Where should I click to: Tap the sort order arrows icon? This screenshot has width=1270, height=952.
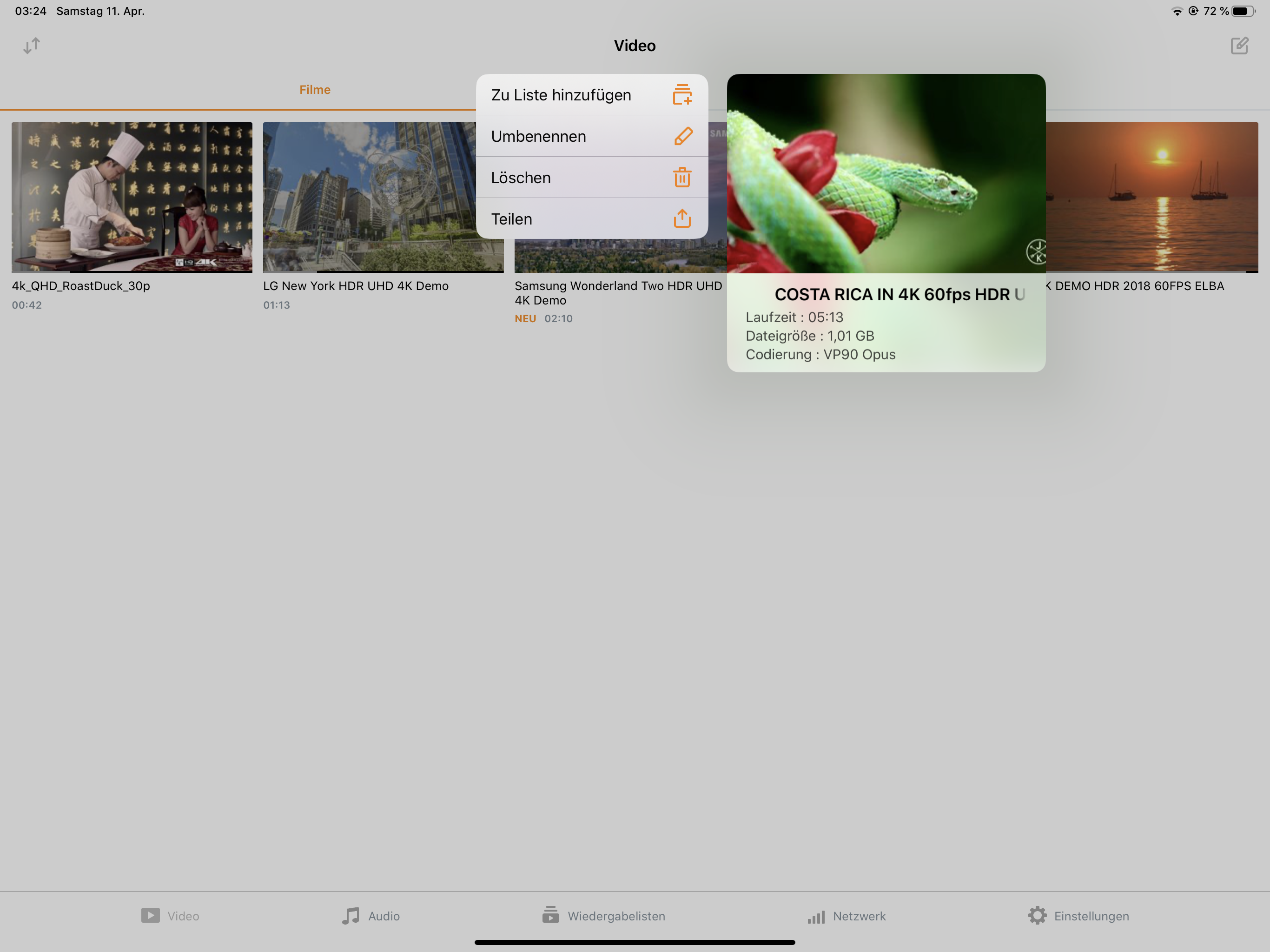(x=32, y=46)
